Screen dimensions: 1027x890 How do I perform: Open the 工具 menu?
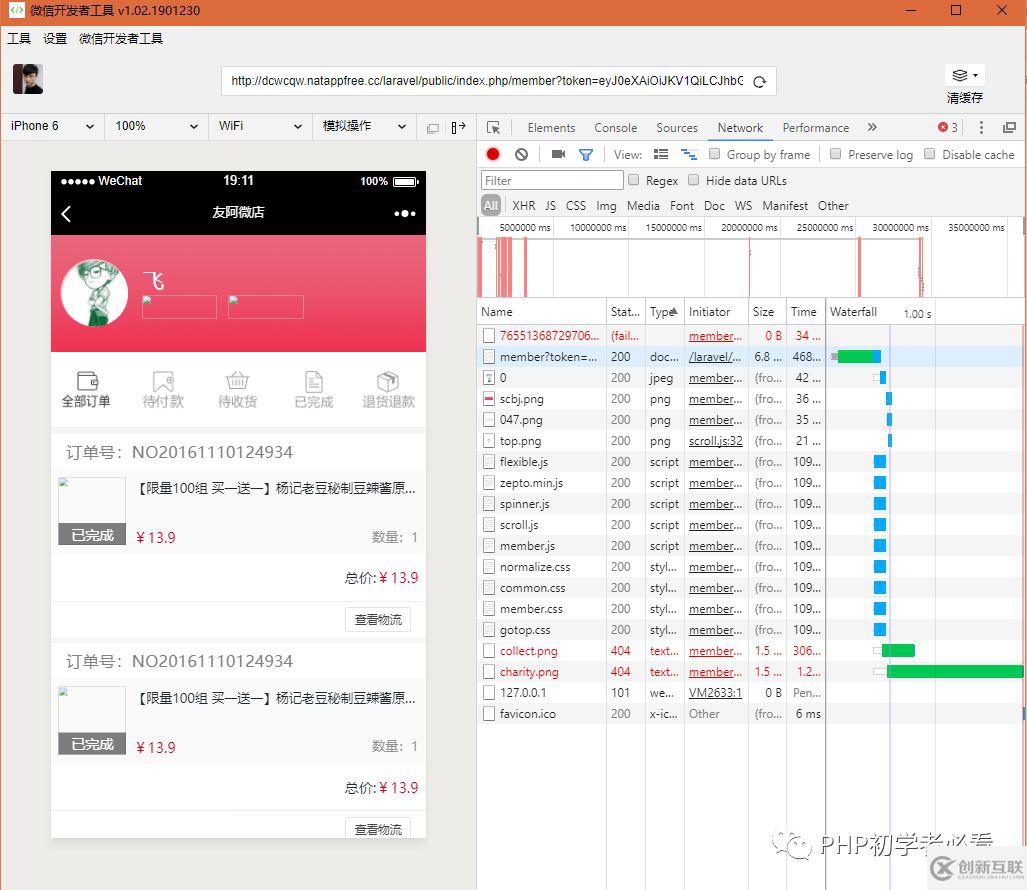tap(19, 39)
